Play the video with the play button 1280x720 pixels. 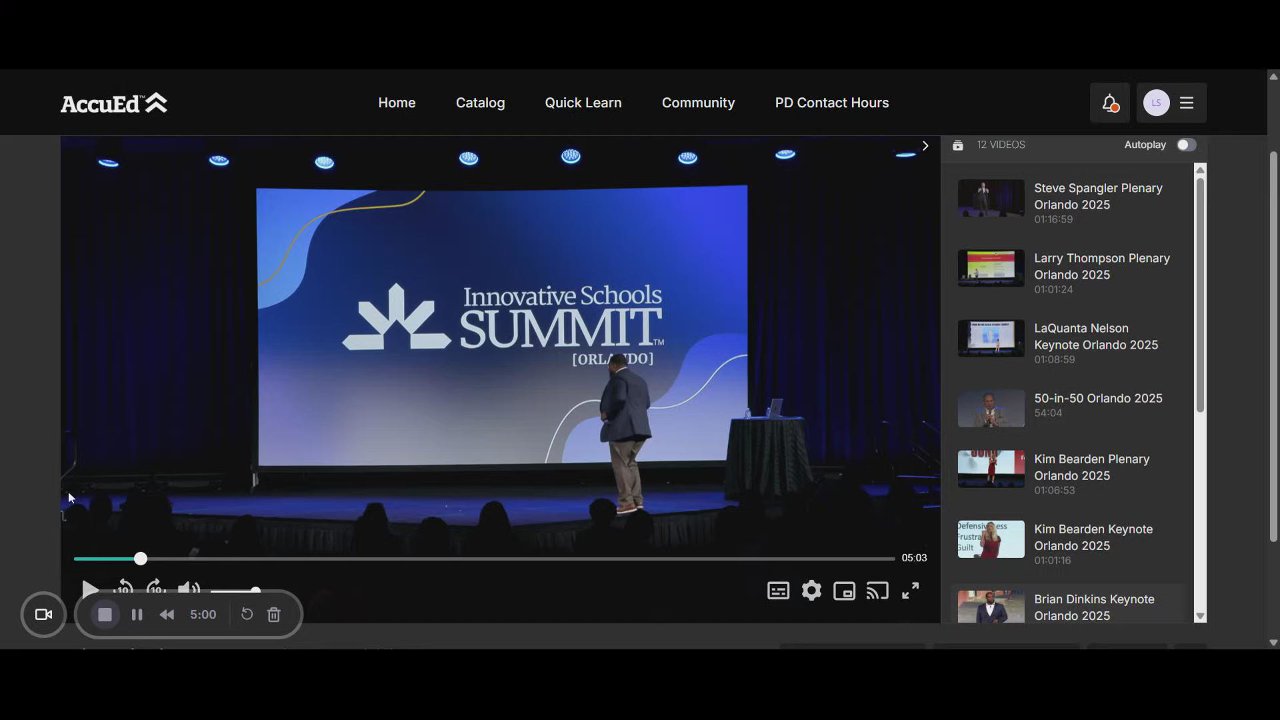[90, 590]
